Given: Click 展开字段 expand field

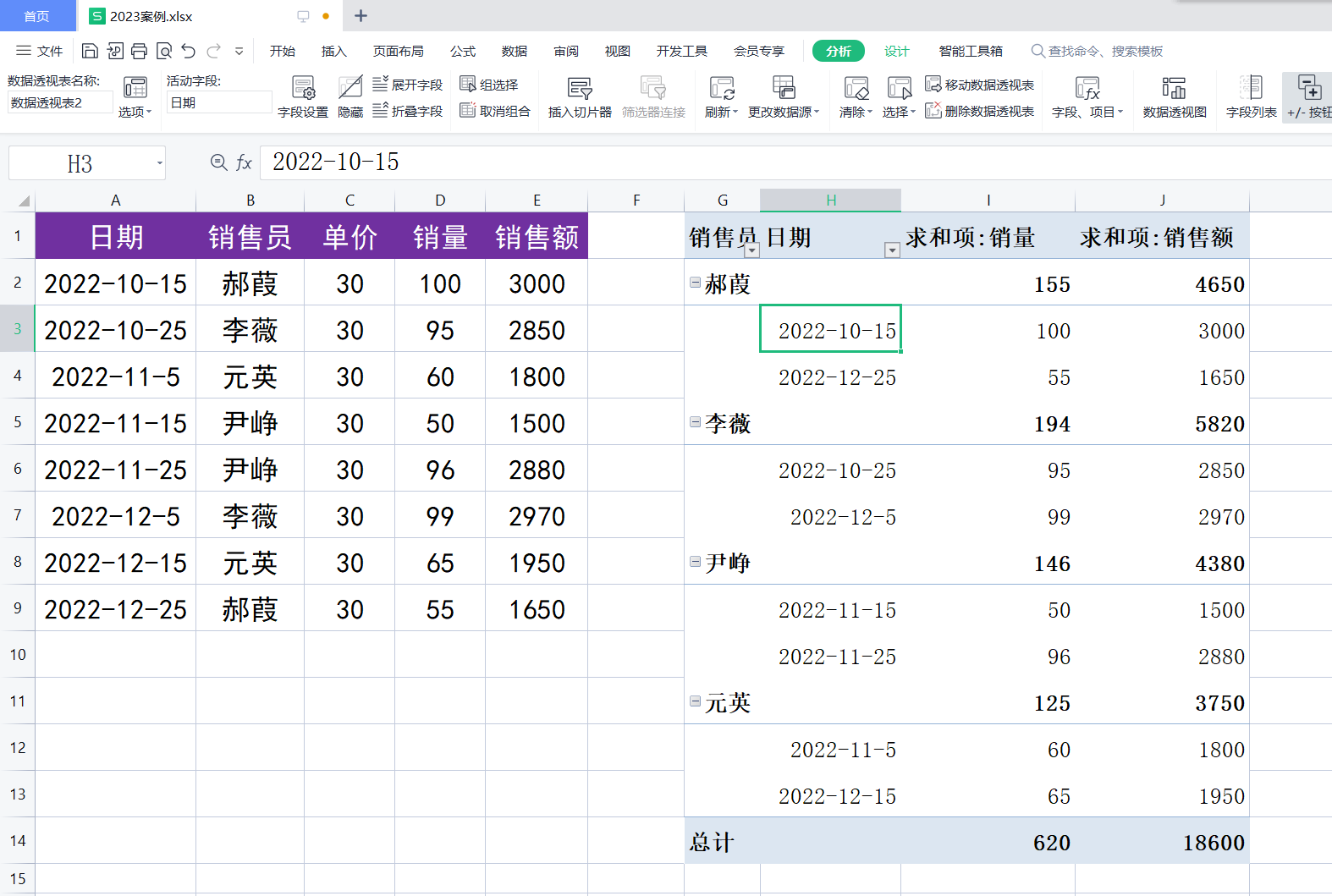Looking at the screenshot, I should pos(408,85).
